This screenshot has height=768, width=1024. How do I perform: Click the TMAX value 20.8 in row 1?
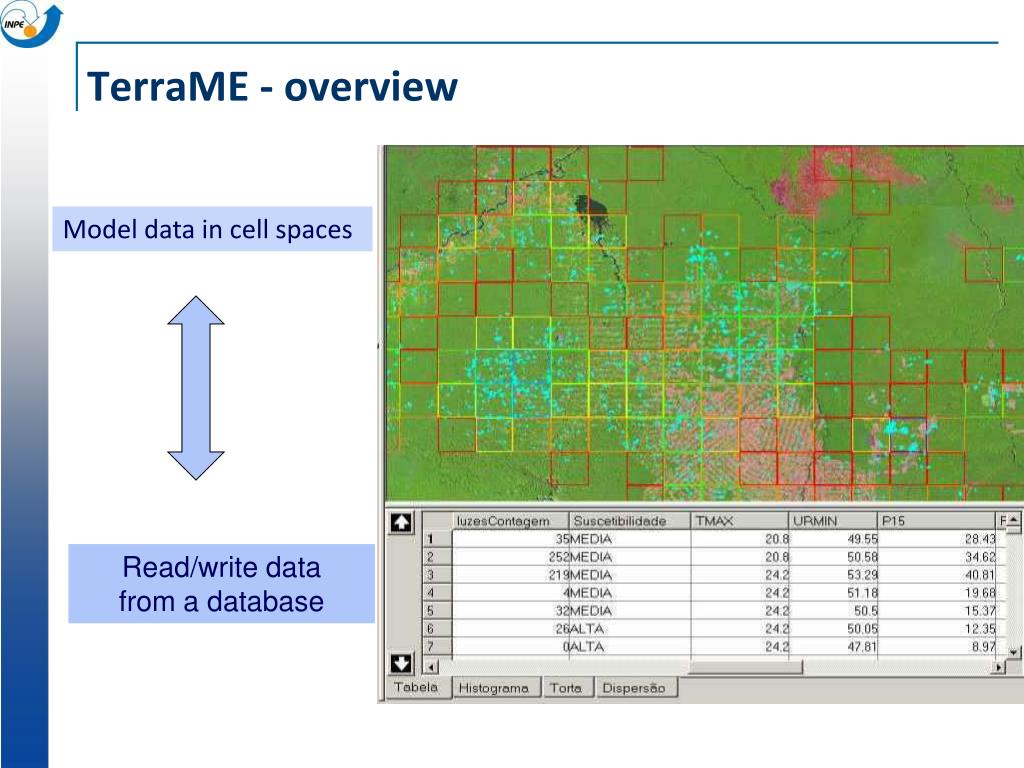point(777,539)
